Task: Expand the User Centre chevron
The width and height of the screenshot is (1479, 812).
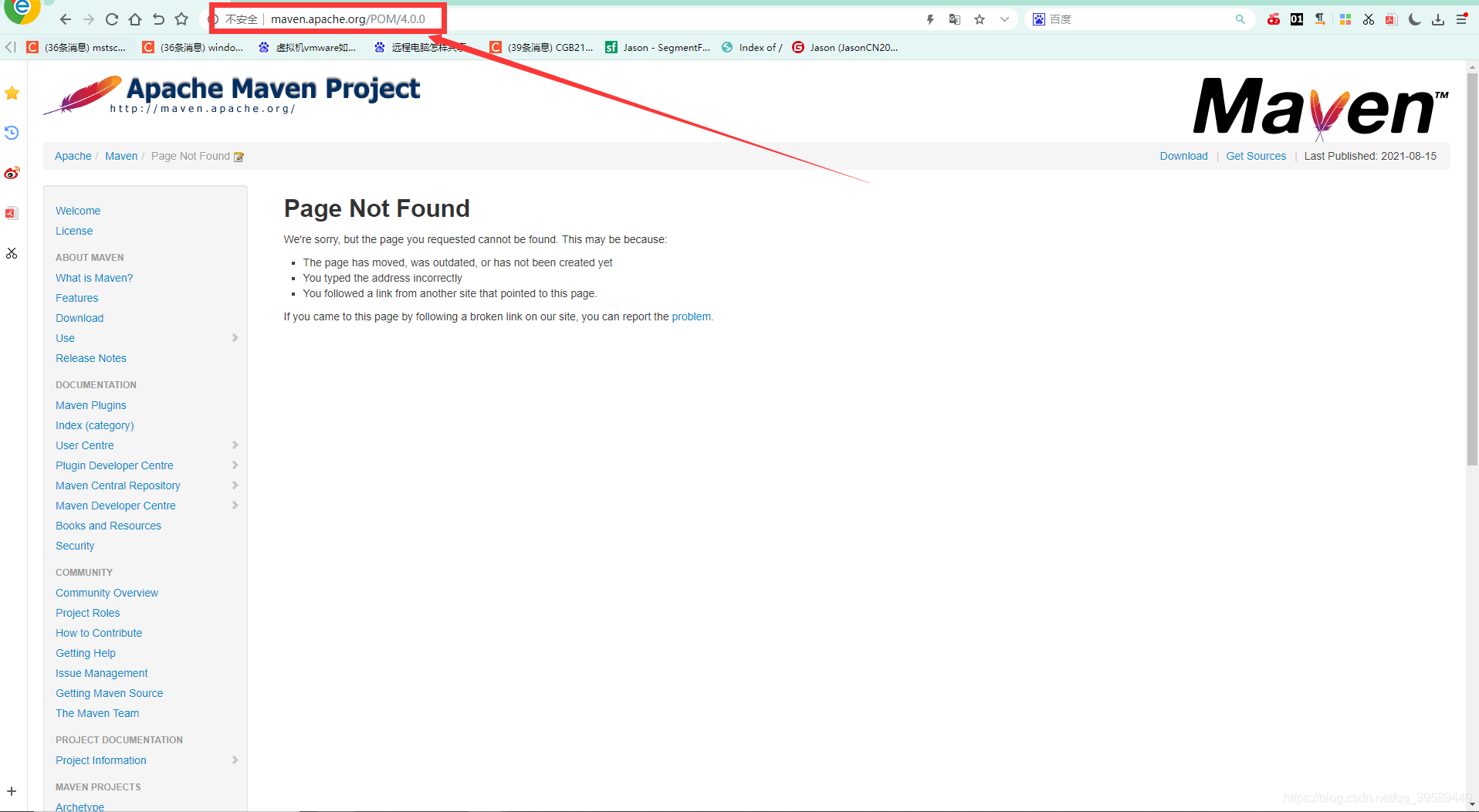Action: tap(235, 445)
